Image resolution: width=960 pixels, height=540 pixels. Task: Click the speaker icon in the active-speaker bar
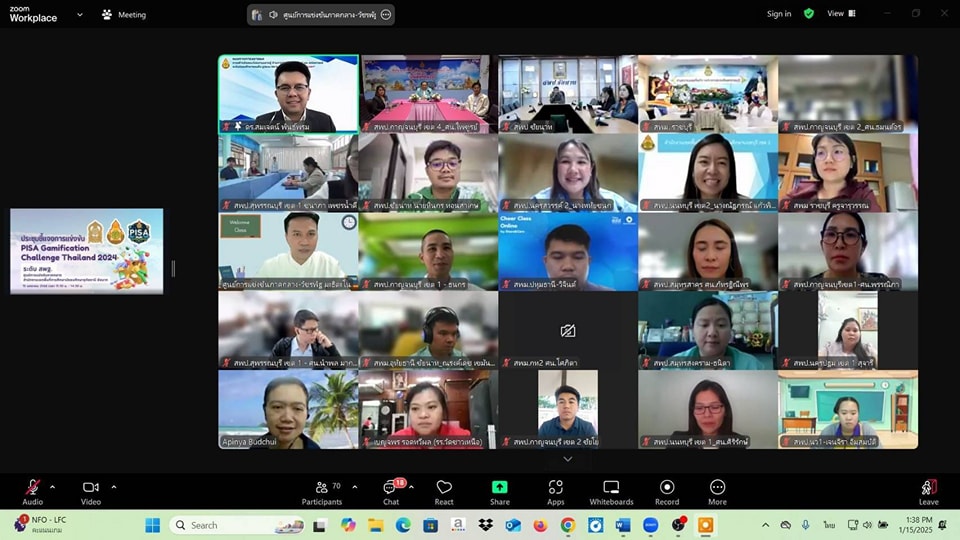[x=273, y=15]
